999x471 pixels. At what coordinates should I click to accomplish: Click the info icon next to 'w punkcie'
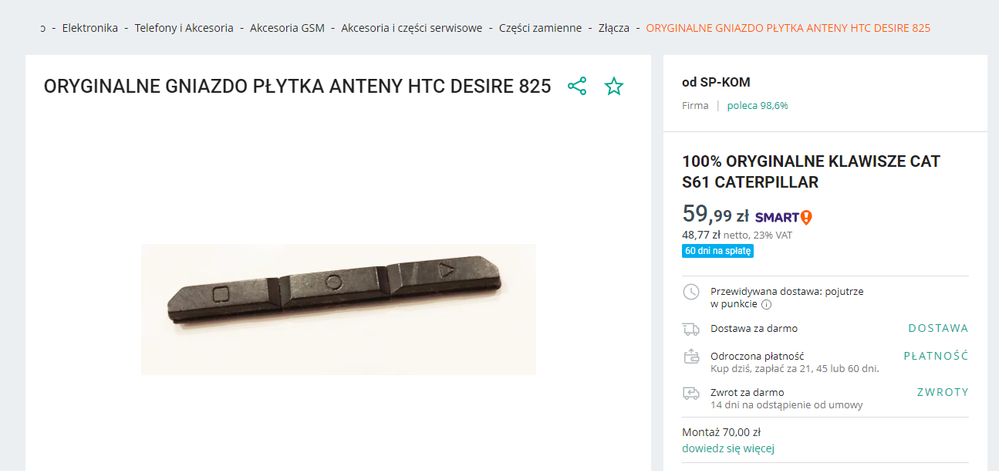point(766,305)
